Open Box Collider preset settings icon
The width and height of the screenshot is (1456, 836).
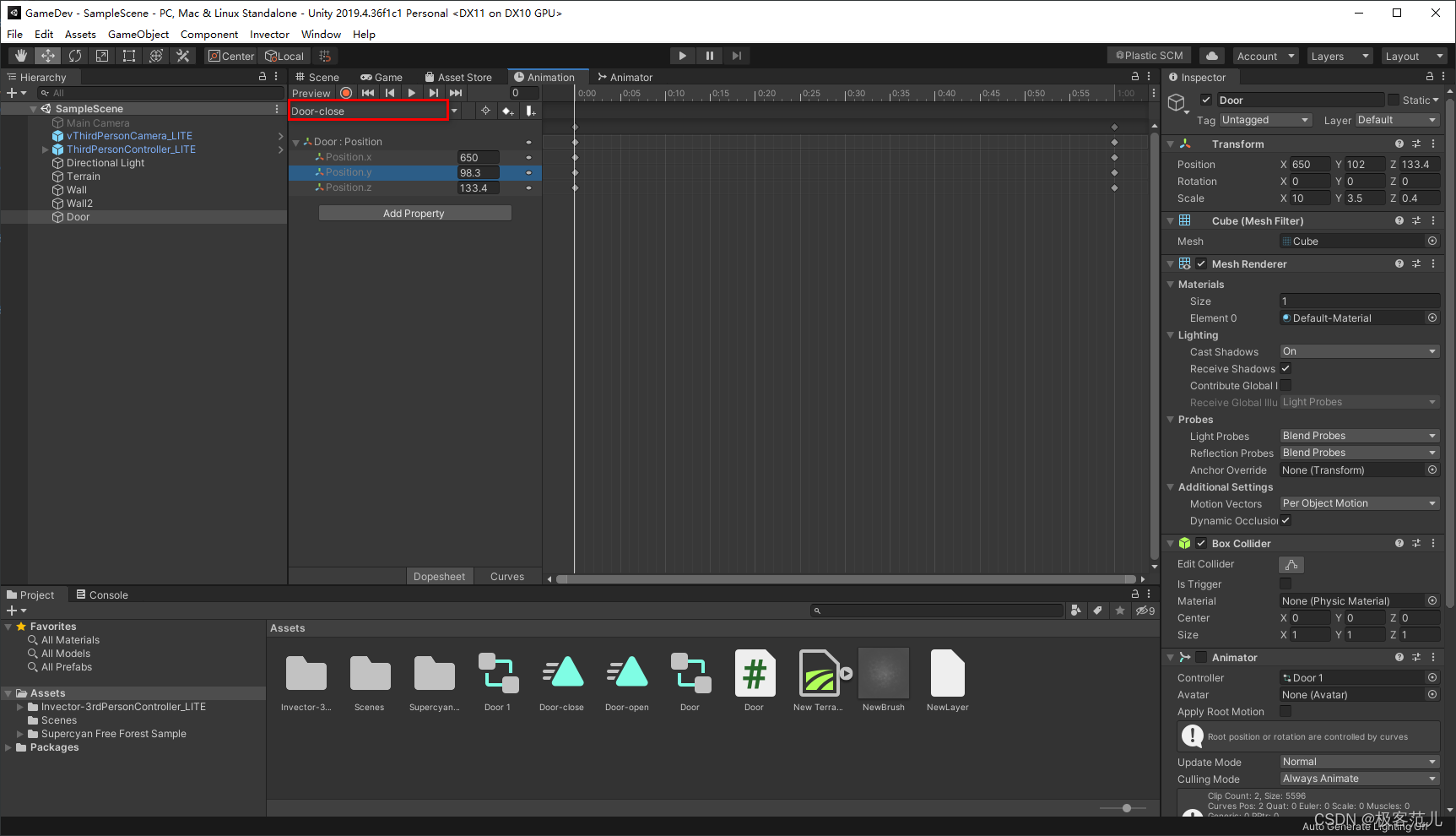click(x=1416, y=544)
